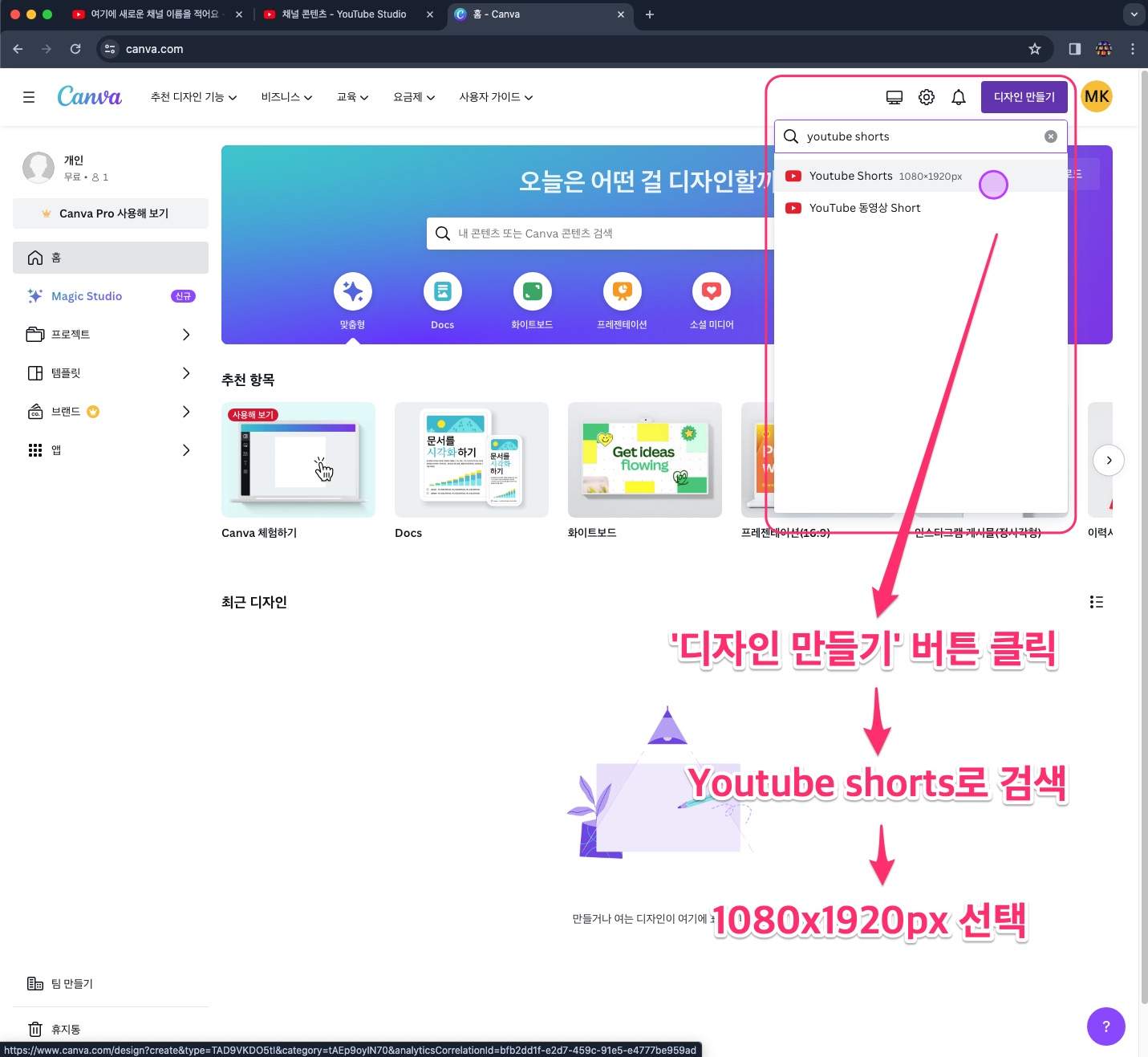Open settings gear icon in header
Image resolution: width=1148 pixels, height=1057 pixels.
927,97
